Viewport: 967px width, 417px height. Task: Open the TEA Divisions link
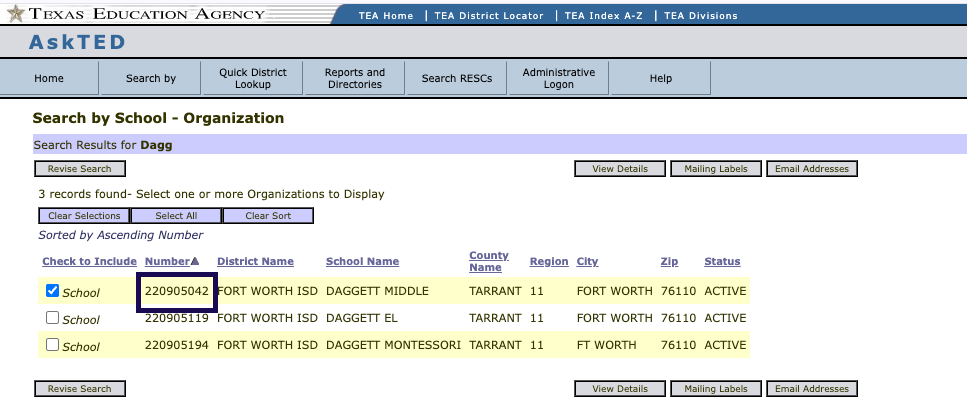coord(701,16)
